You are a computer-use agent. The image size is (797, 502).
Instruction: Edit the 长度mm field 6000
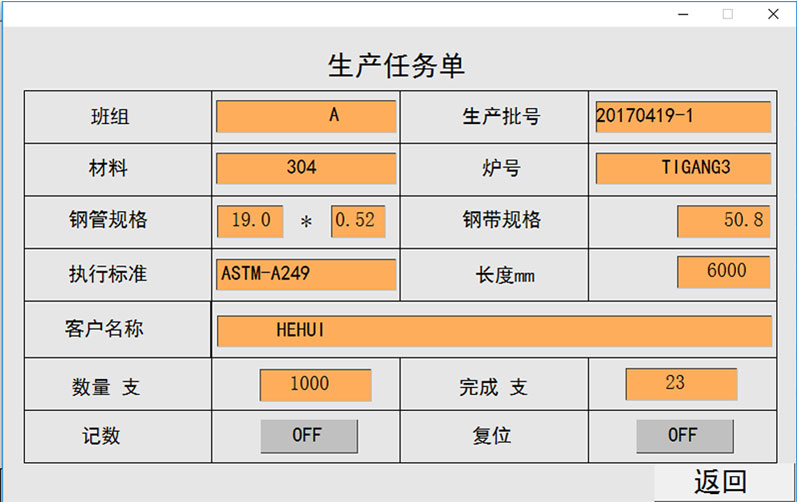tap(723, 272)
